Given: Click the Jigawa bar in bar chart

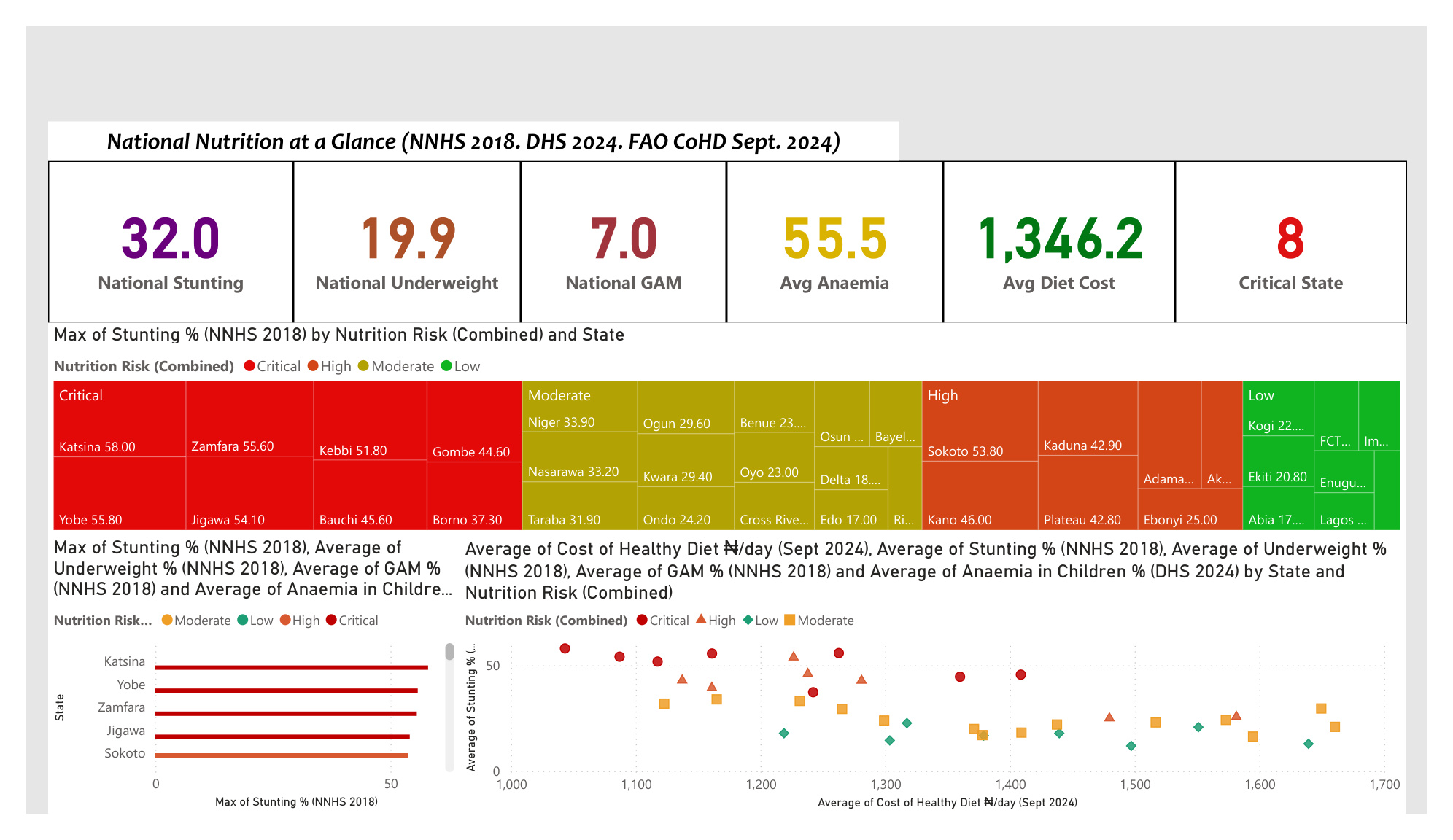Looking at the screenshot, I should (x=282, y=736).
